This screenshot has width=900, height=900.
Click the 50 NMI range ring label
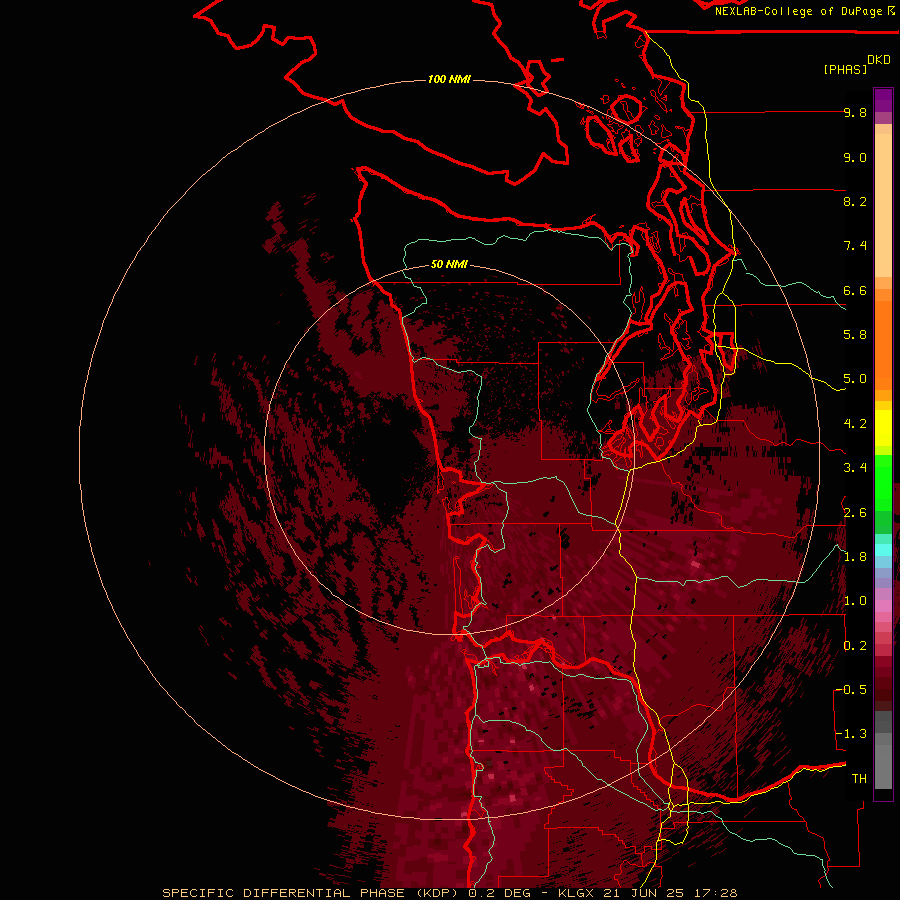click(449, 264)
